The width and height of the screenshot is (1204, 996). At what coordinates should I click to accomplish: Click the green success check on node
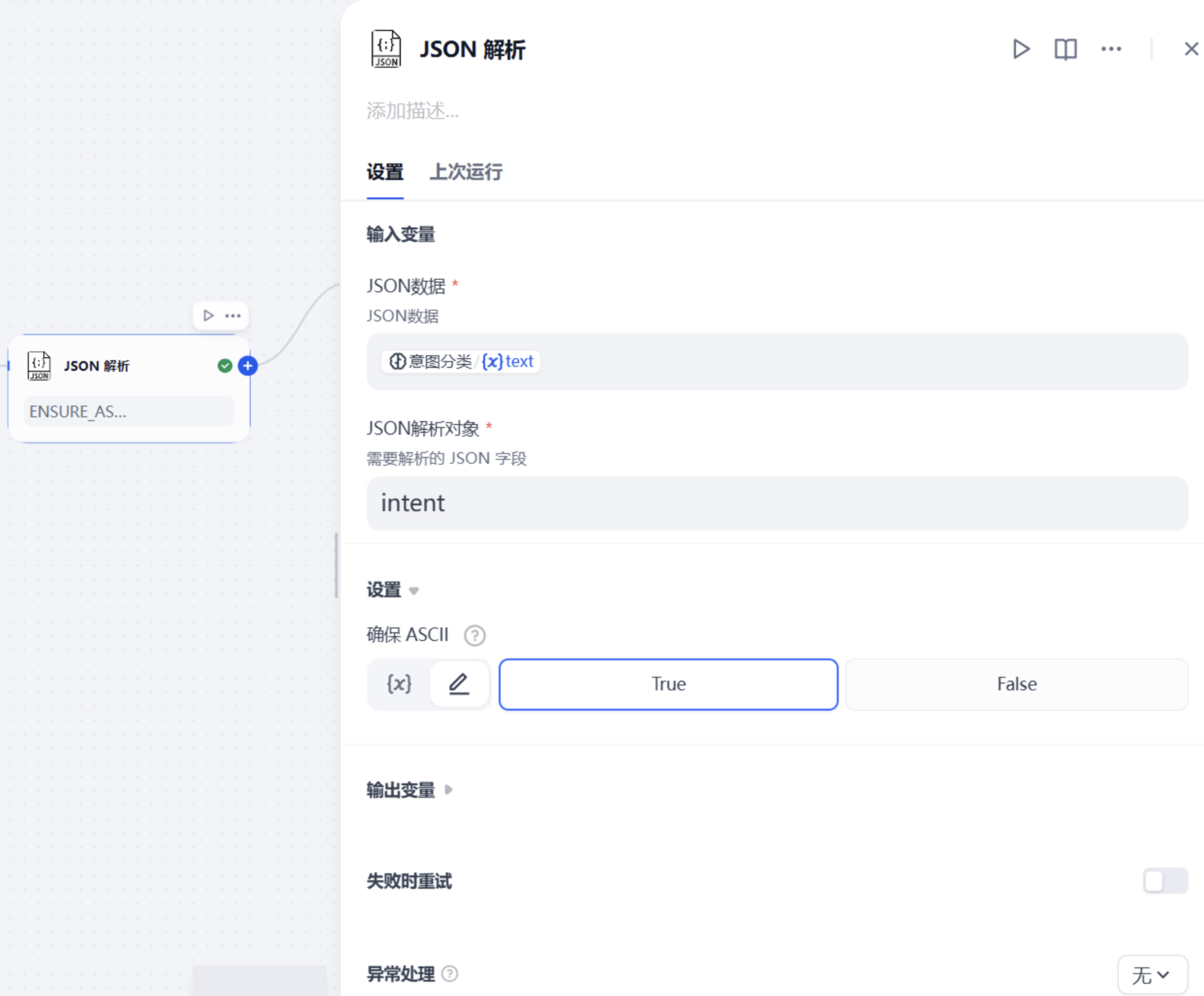click(x=225, y=366)
